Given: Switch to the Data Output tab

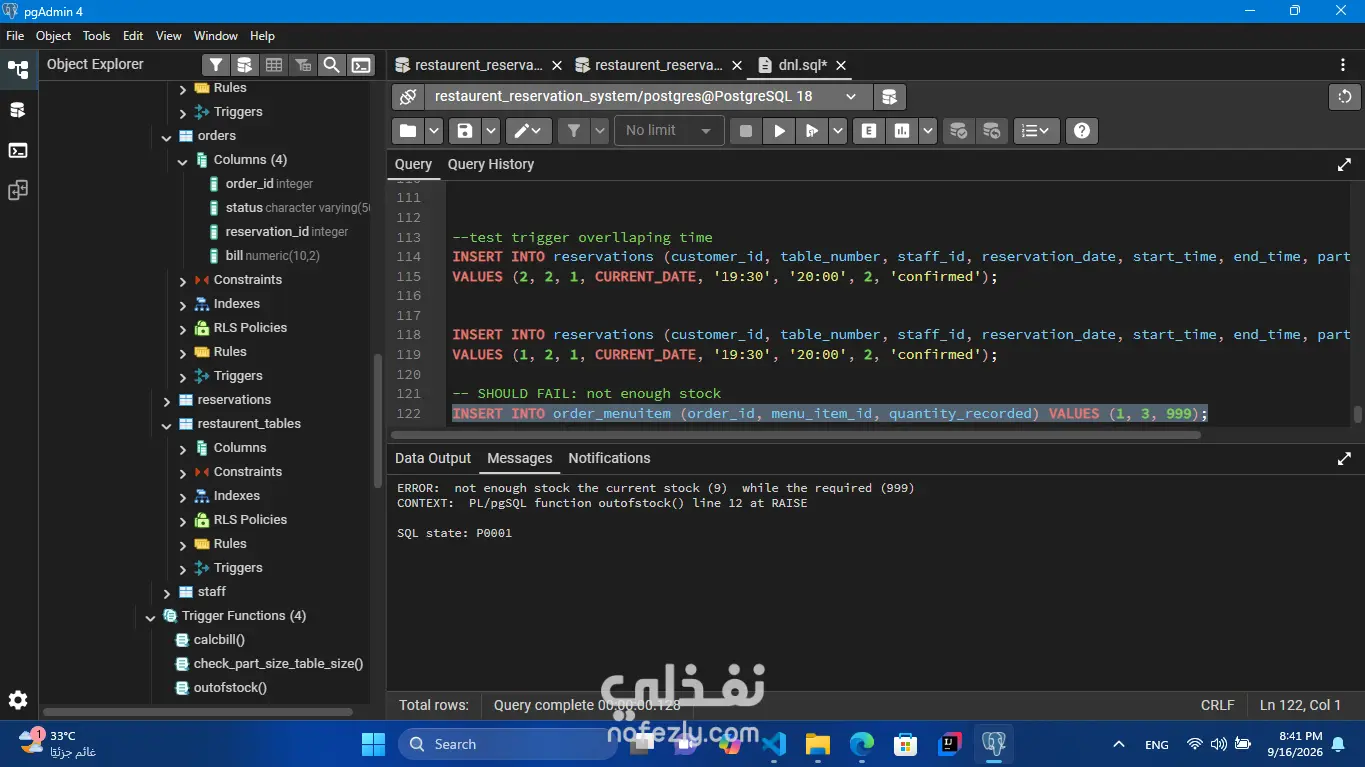Looking at the screenshot, I should click(x=433, y=458).
